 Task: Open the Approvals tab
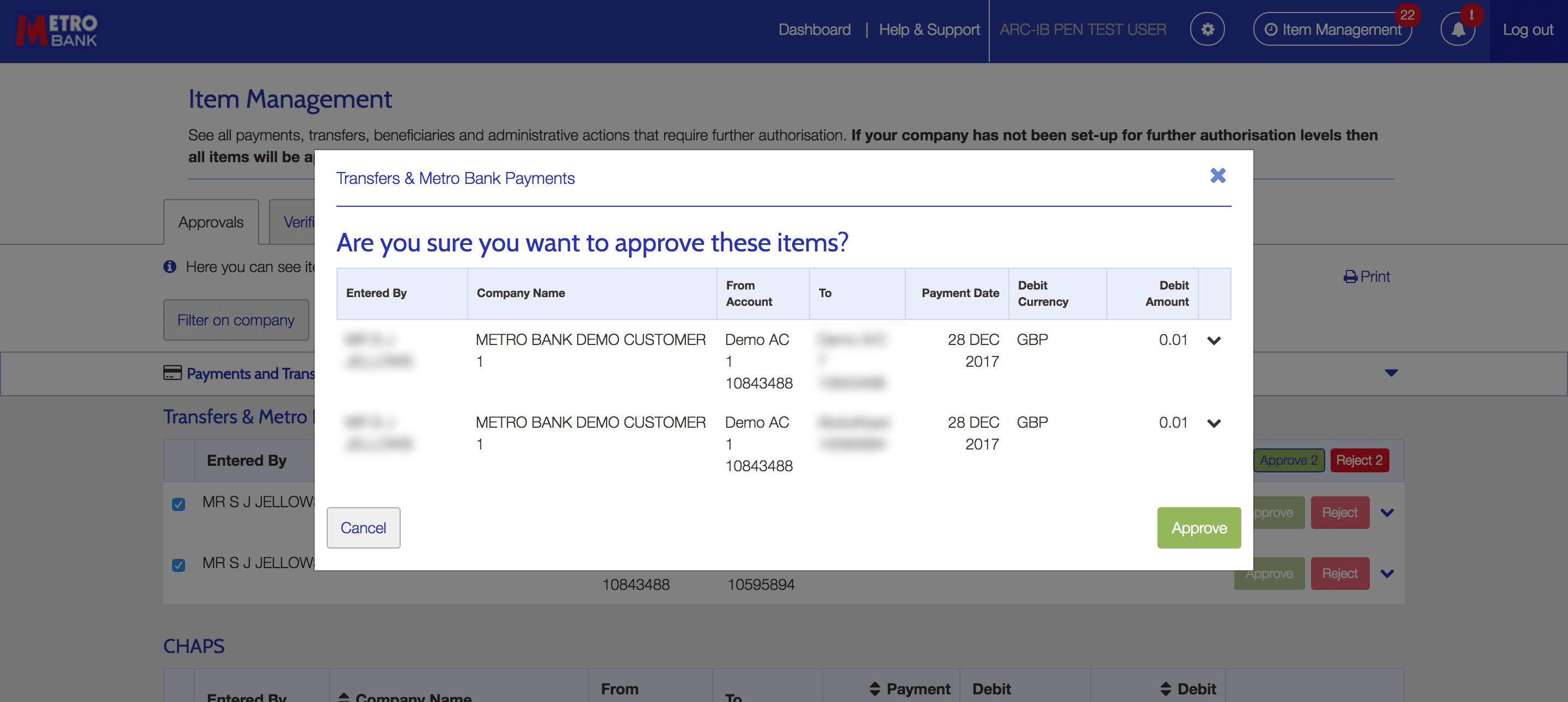click(211, 222)
